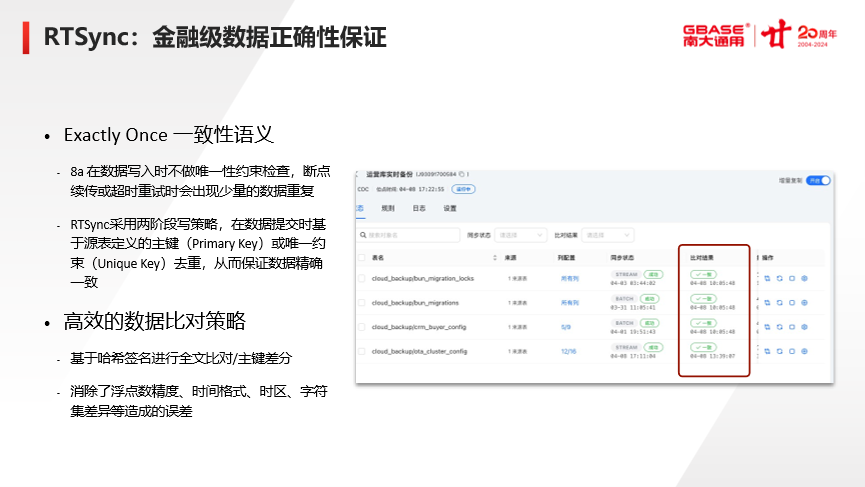This screenshot has height=487, width=865.
Task: Click copy icon beside the task ID
Action: [462, 174]
